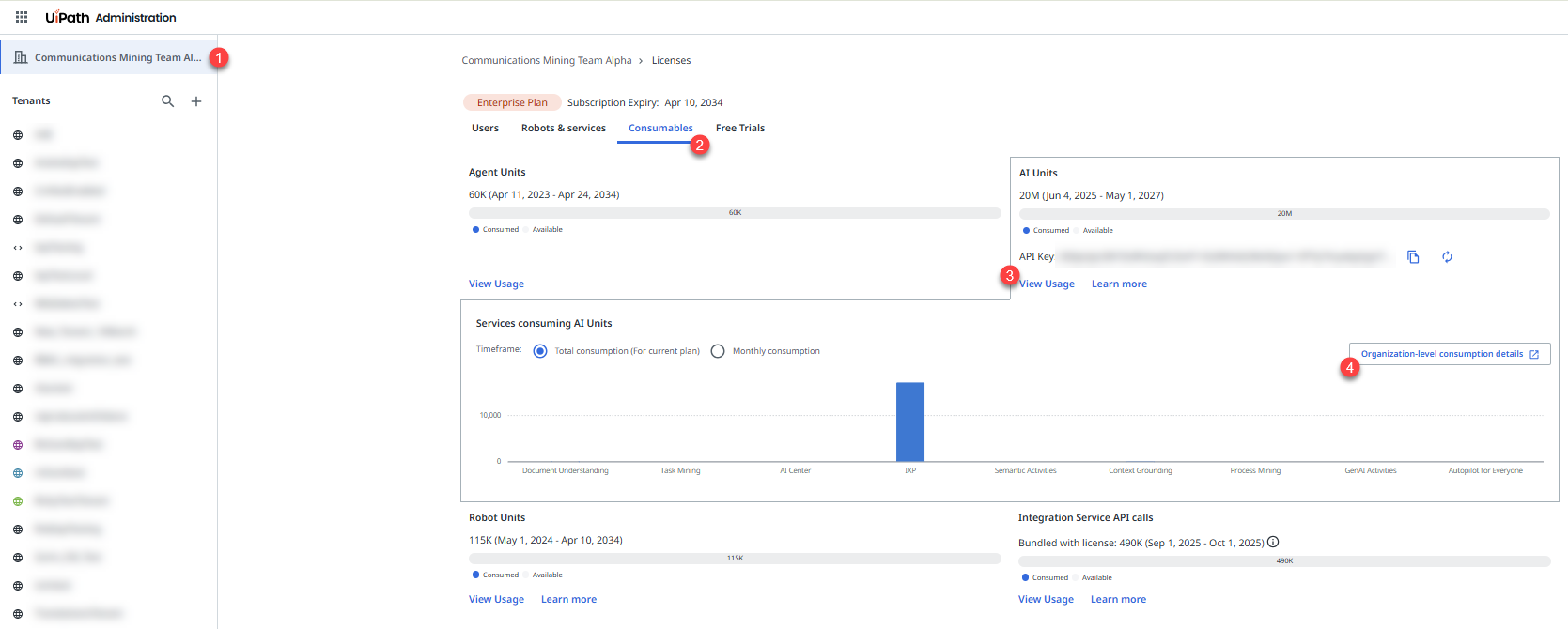Select Total consumption radio button
This screenshot has height=629, width=1568.
[540, 351]
